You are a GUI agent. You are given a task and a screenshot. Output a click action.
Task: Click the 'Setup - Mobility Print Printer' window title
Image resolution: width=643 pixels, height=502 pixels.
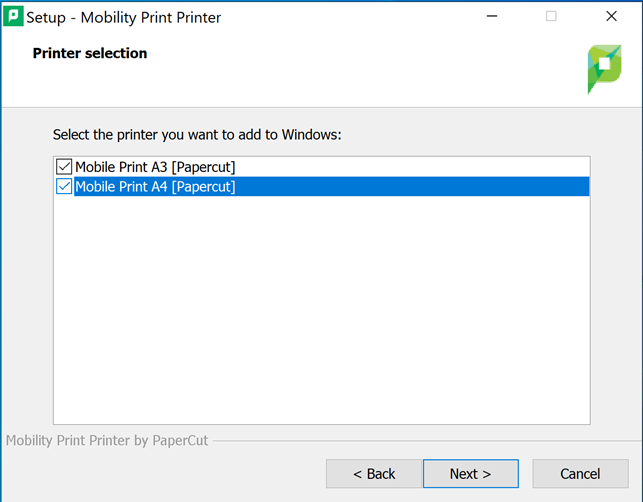tap(123, 17)
